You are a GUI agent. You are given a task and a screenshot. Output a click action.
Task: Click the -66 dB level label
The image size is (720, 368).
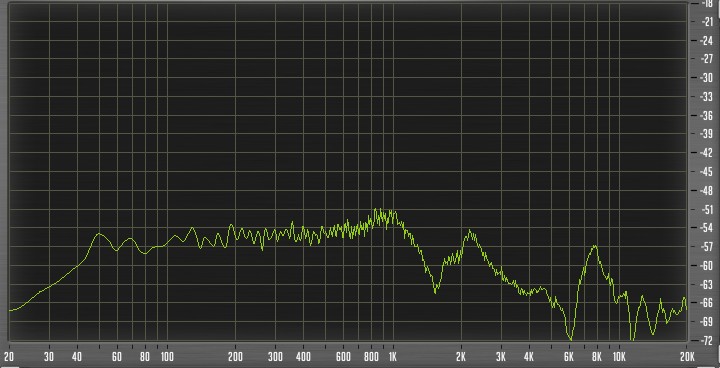point(707,303)
